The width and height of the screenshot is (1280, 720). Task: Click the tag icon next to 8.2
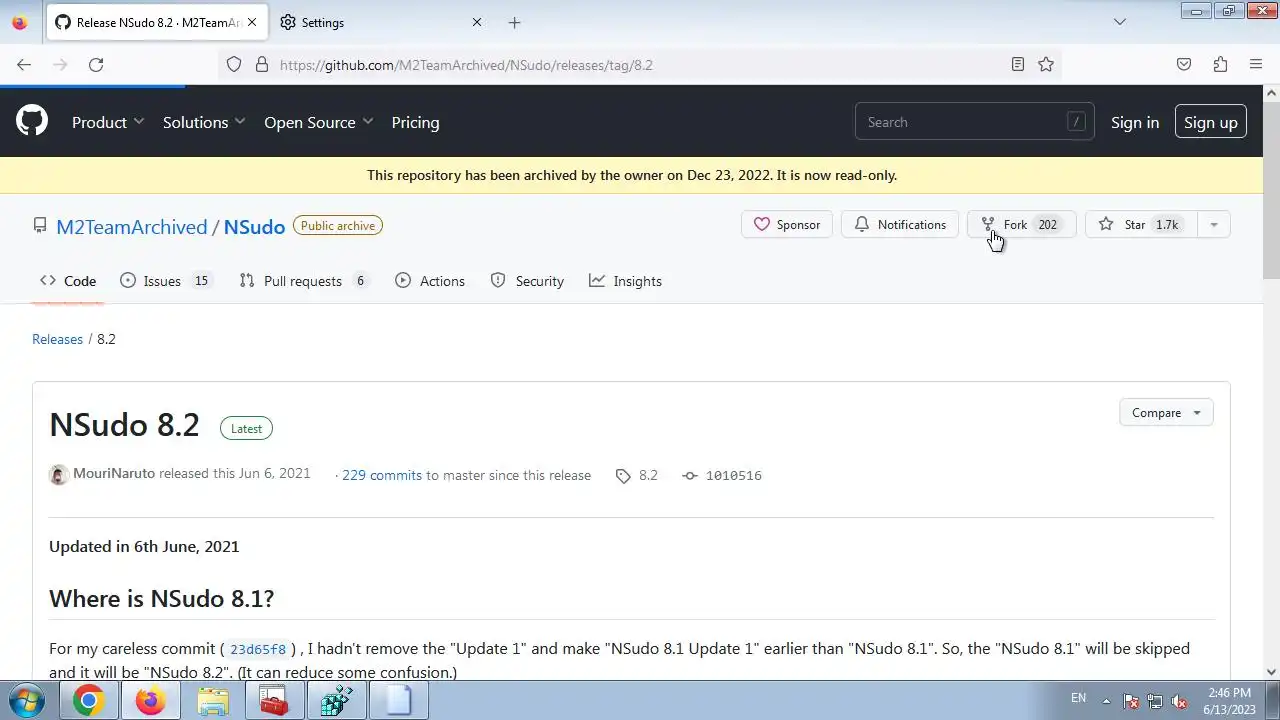pyautogui.click(x=623, y=476)
